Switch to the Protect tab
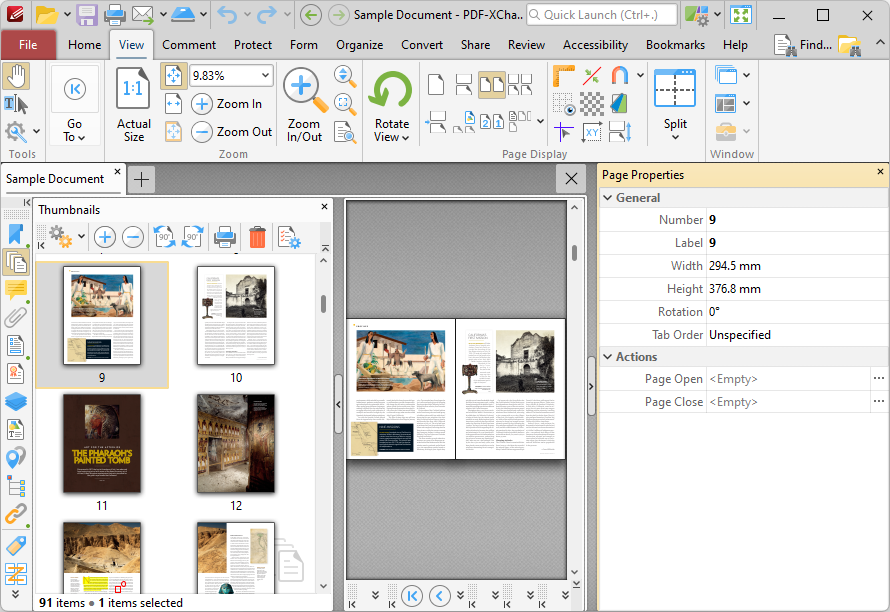Image resolution: width=890 pixels, height=612 pixels. click(253, 45)
